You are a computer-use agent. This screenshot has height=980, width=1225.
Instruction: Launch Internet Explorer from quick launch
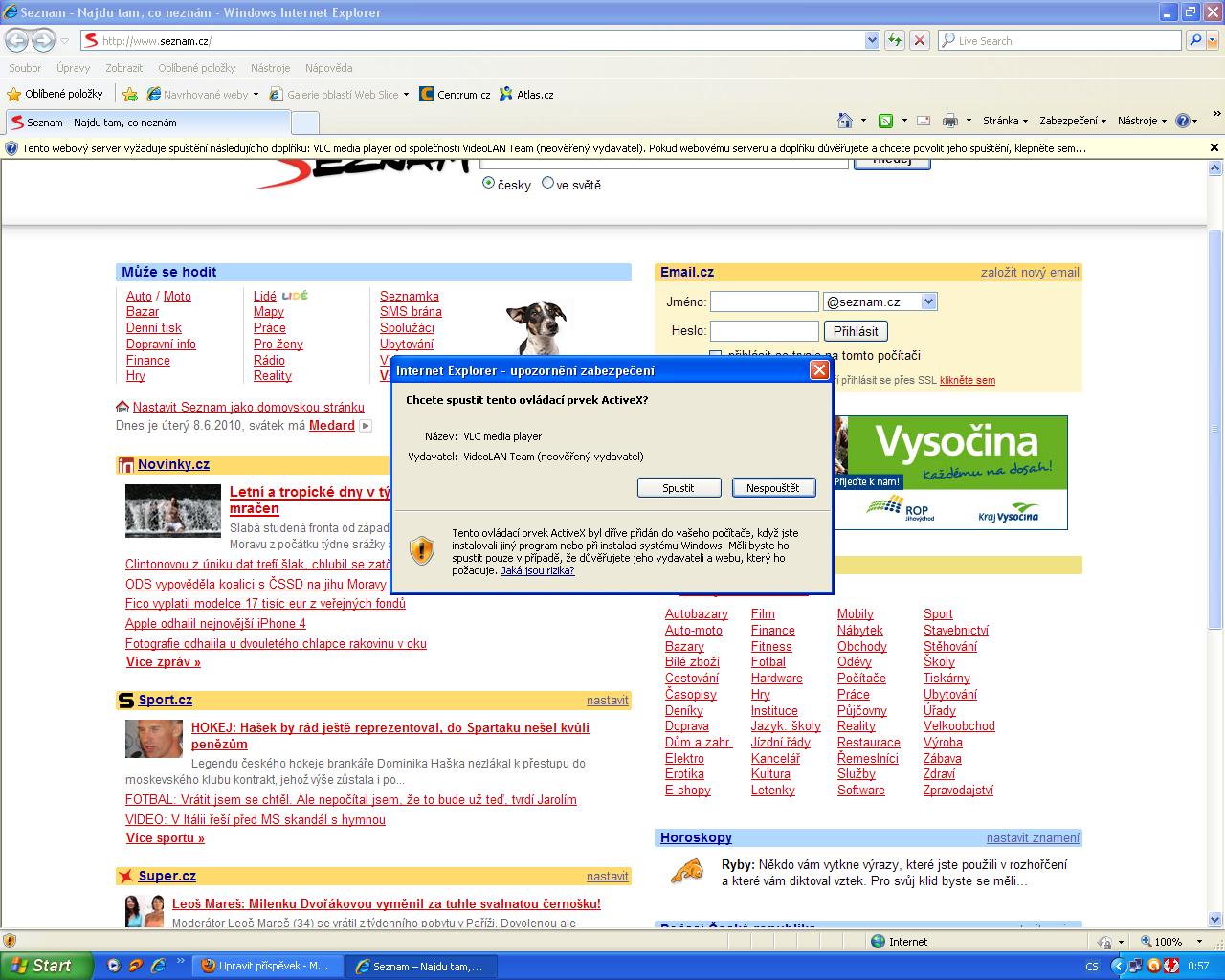click(x=158, y=966)
